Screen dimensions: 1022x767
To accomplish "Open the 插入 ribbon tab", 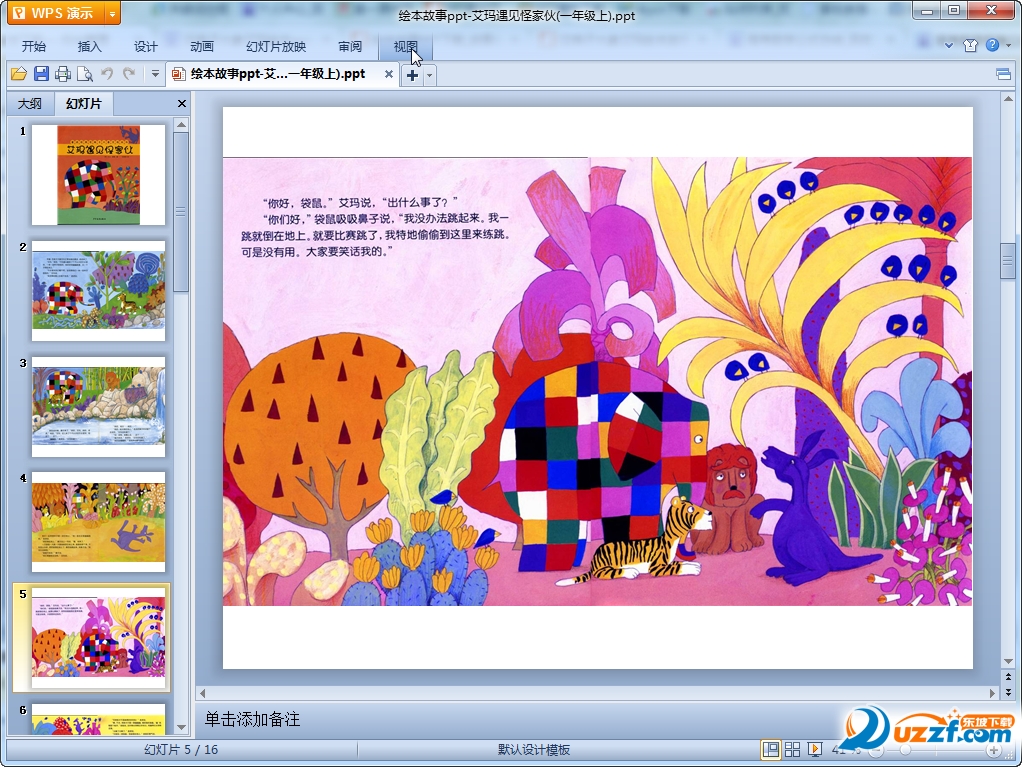I will tap(89, 46).
